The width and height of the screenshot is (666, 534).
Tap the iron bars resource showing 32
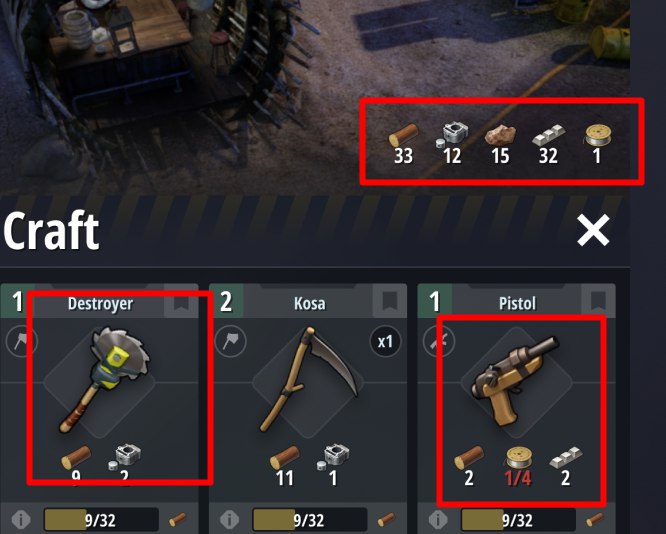click(548, 144)
